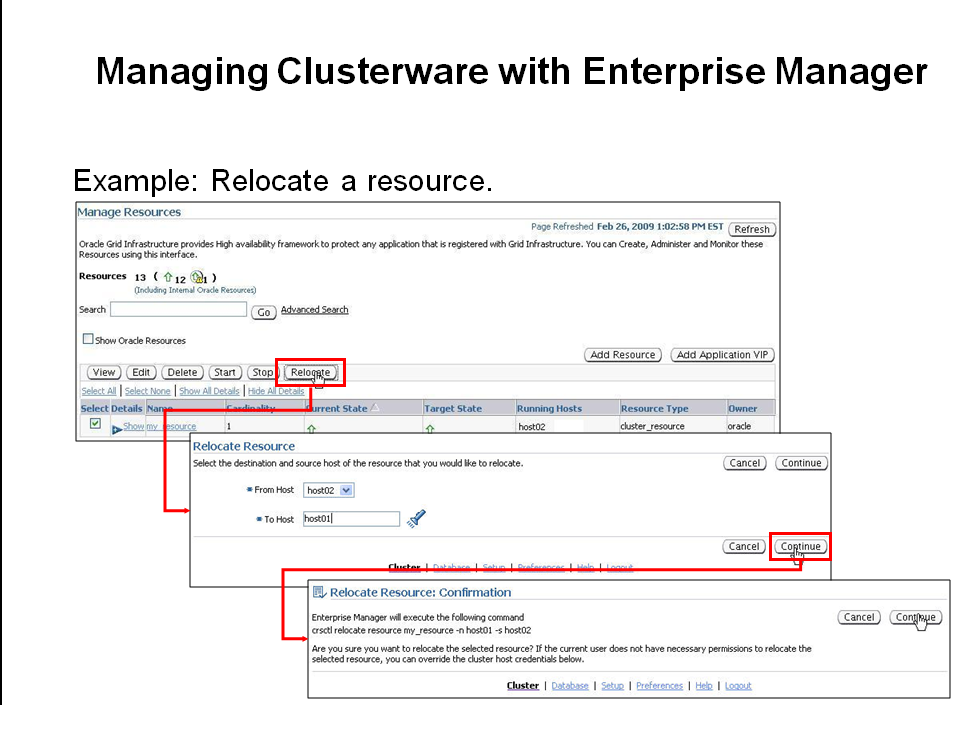This screenshot has width=976, height=742.
Task: Open the Setup page from footer navigation
Action: tap(613, 686)
